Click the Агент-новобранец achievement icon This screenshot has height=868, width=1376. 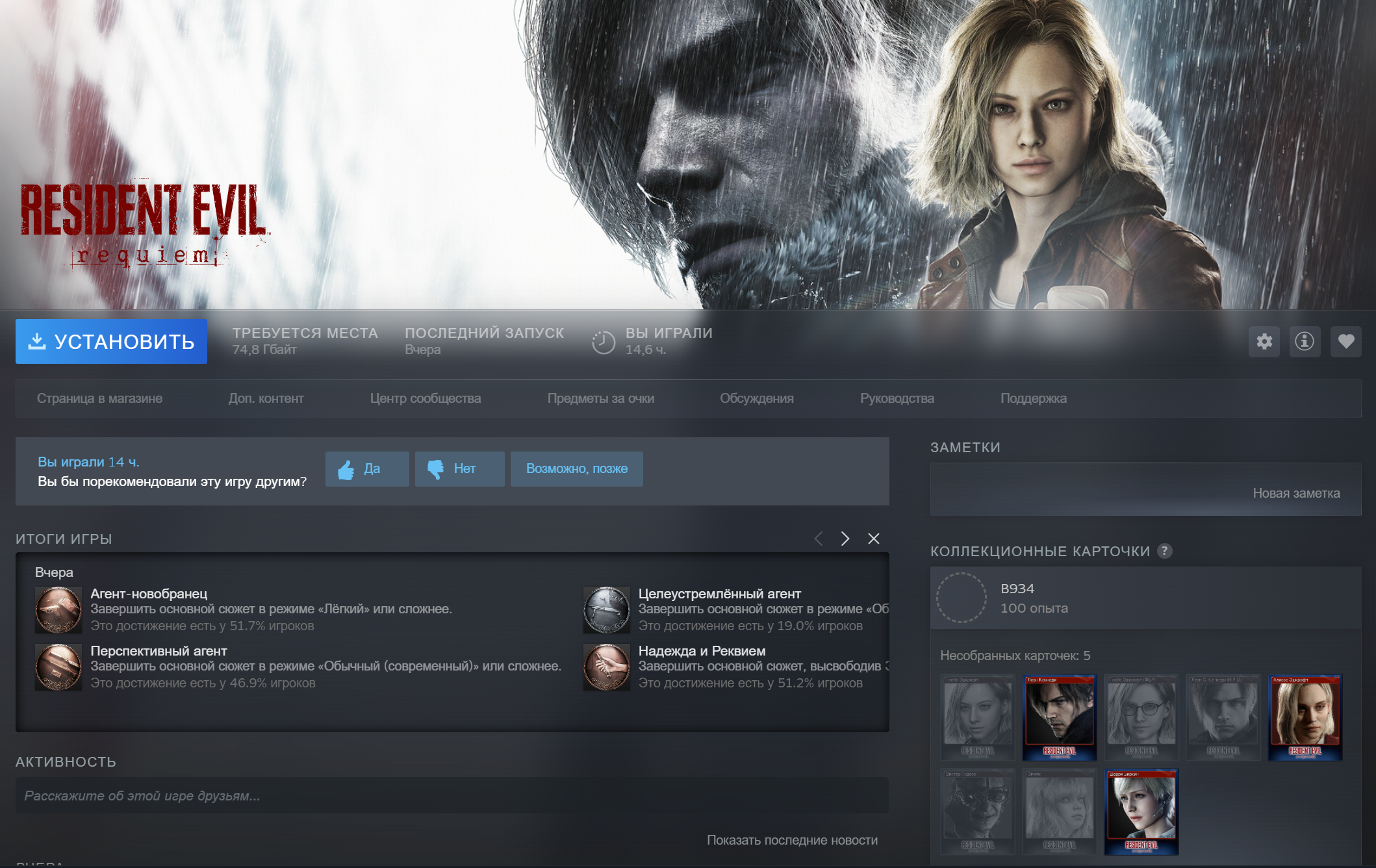pyautogui.click(x=58, y=609)
